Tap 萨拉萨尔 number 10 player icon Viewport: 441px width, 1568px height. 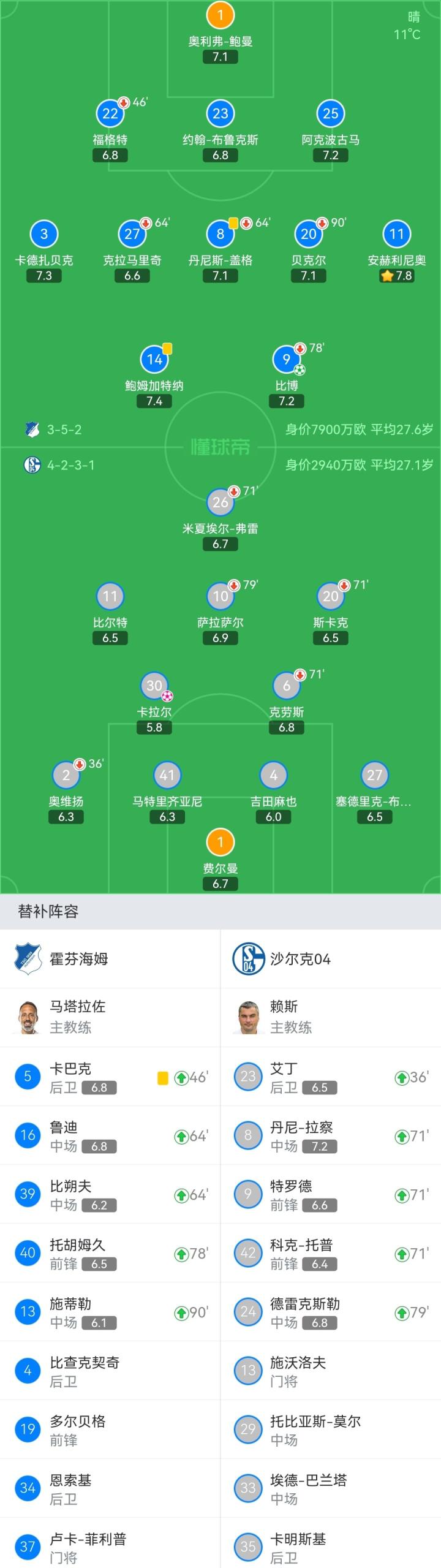click(220, 596)
